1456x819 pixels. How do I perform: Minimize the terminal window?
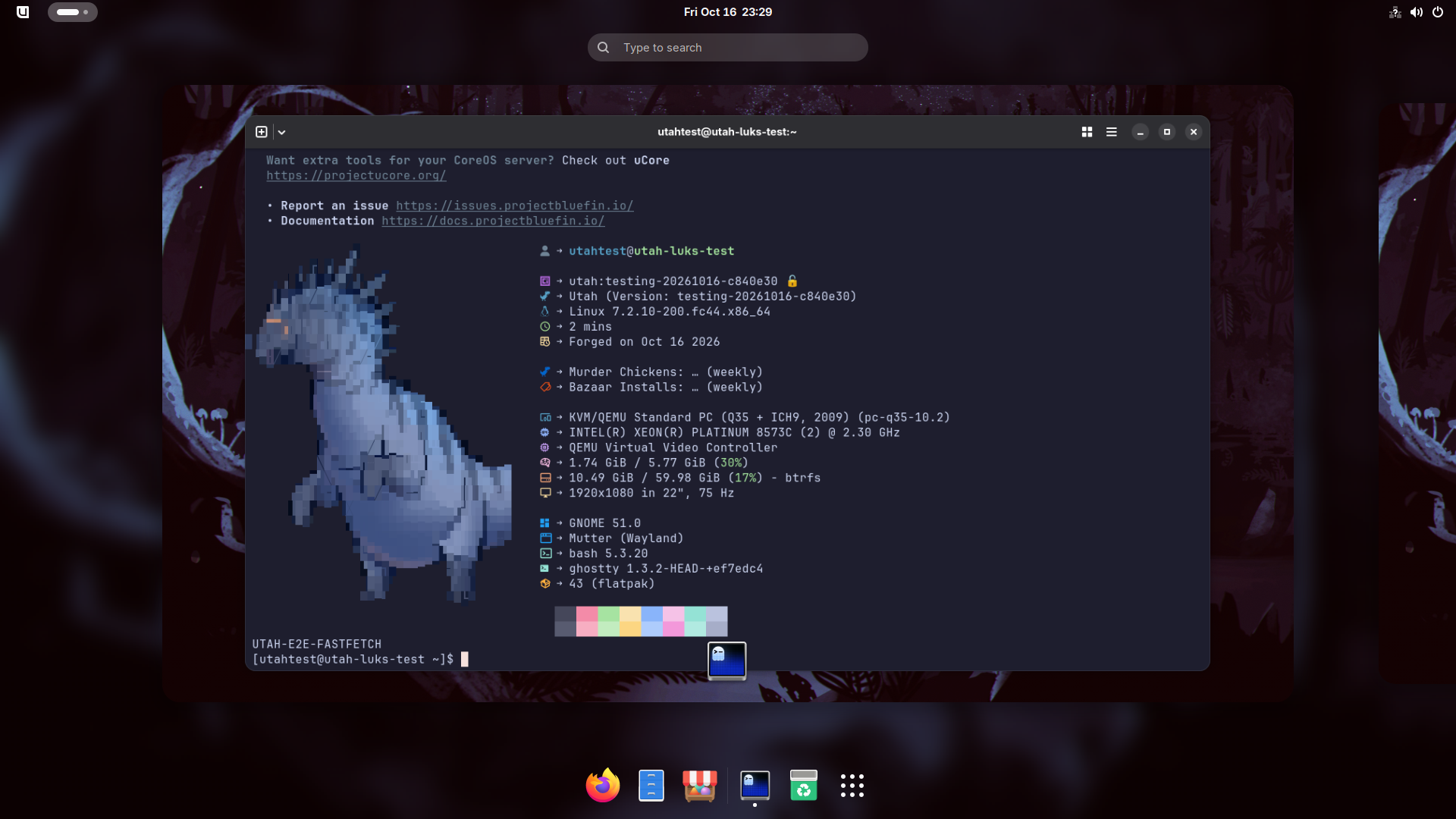click(1140, 132)
